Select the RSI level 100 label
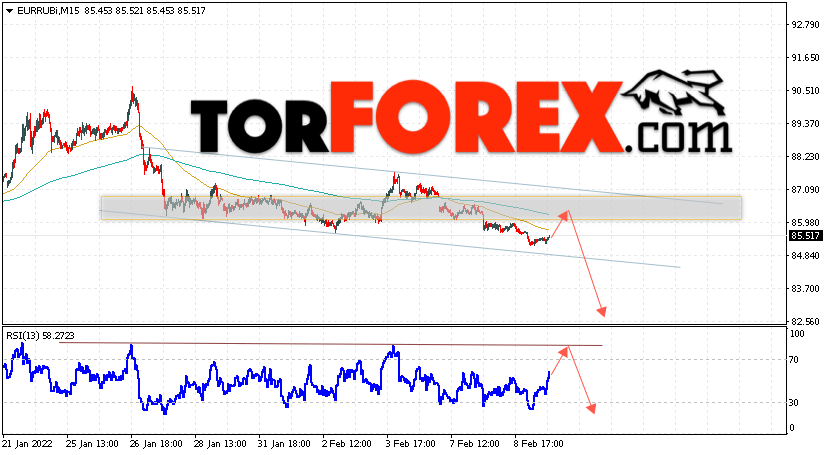The height and width of the screenshot is (455, 827). 797,334
